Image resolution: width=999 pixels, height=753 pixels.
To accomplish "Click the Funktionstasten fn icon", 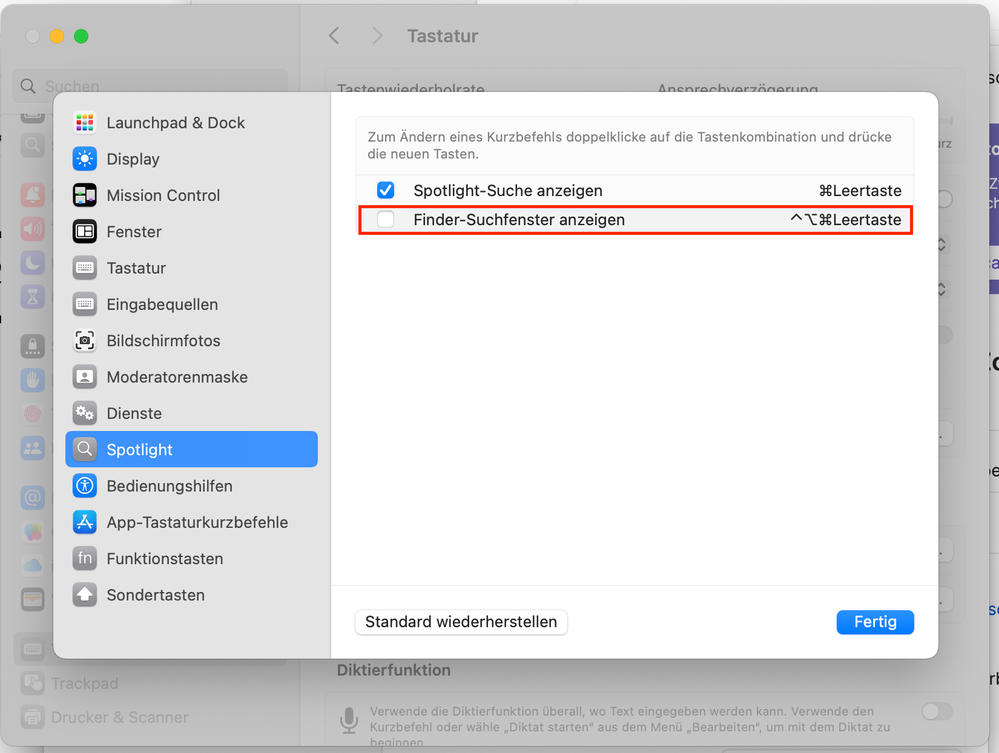I will click(85, 558).
